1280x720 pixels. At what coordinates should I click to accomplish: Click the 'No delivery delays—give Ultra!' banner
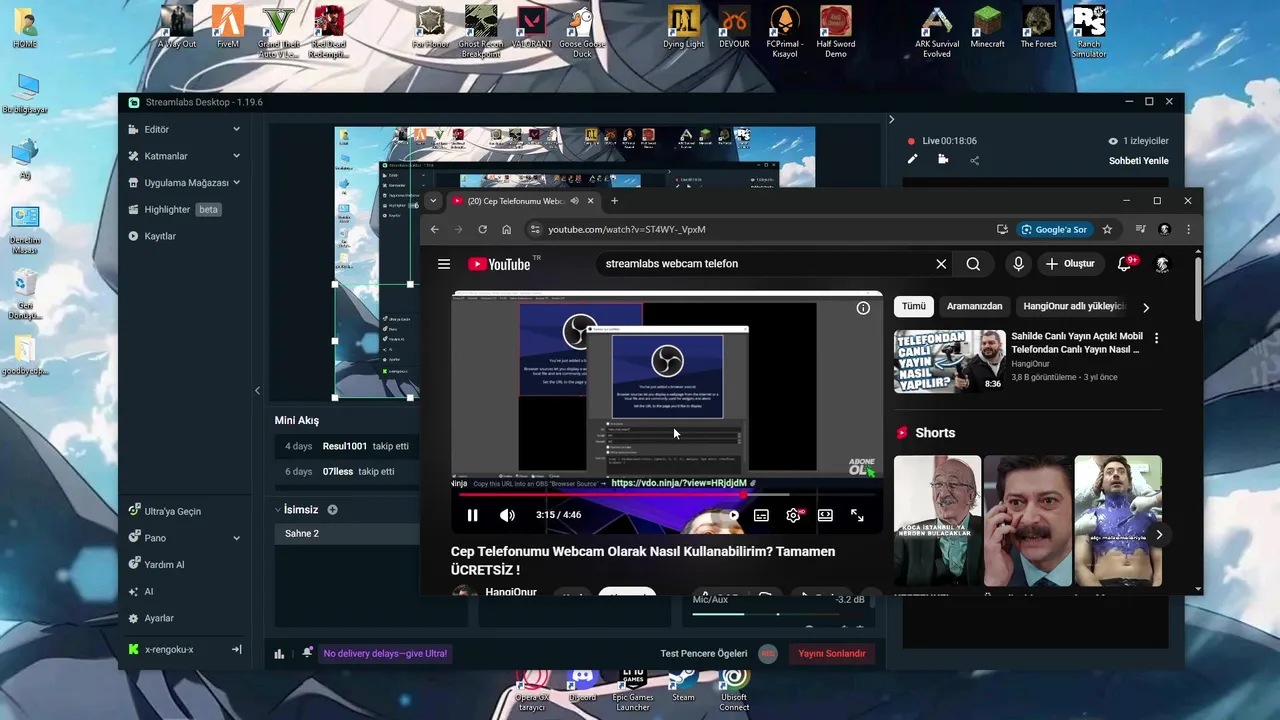click(x=385, y=653)
